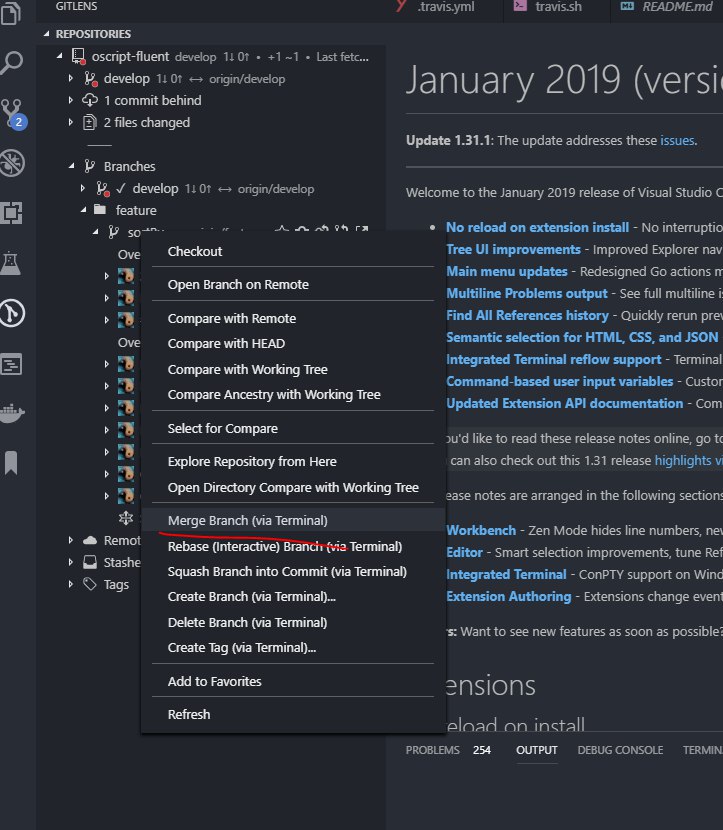
Task: Click the branch icon beside Branches
Action: 89,166
